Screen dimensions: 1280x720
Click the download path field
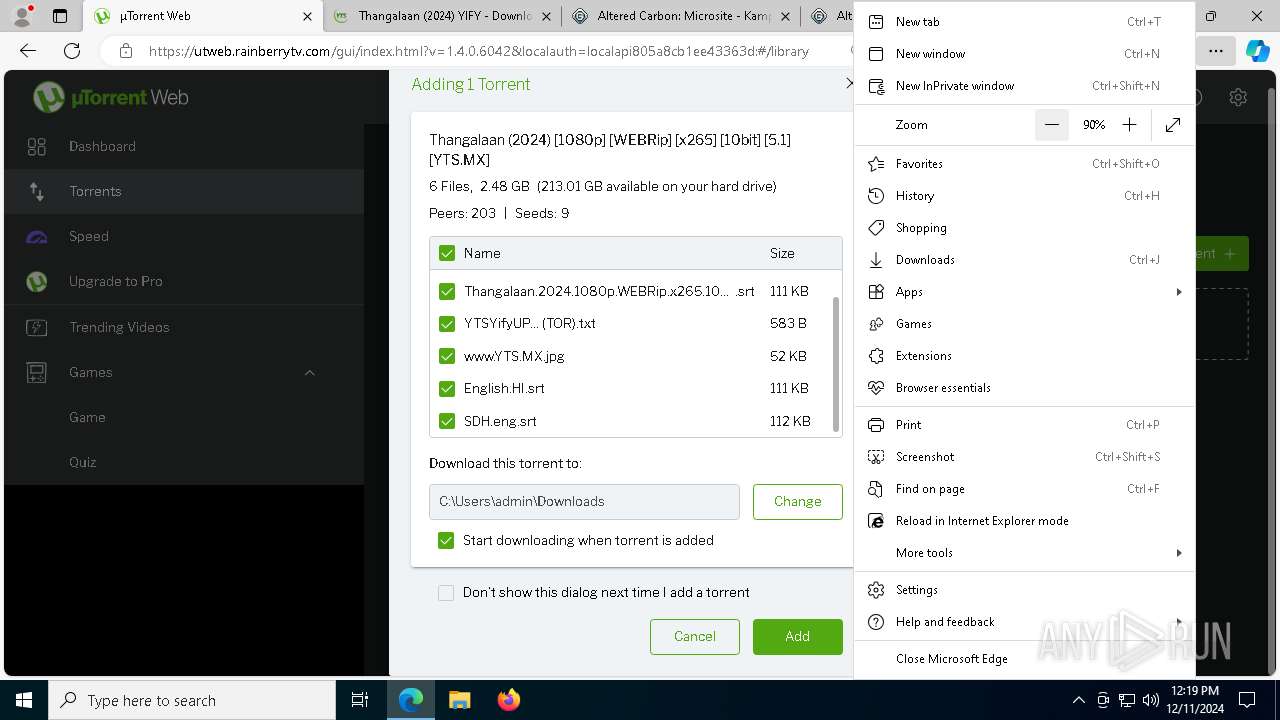pos(584,502)
